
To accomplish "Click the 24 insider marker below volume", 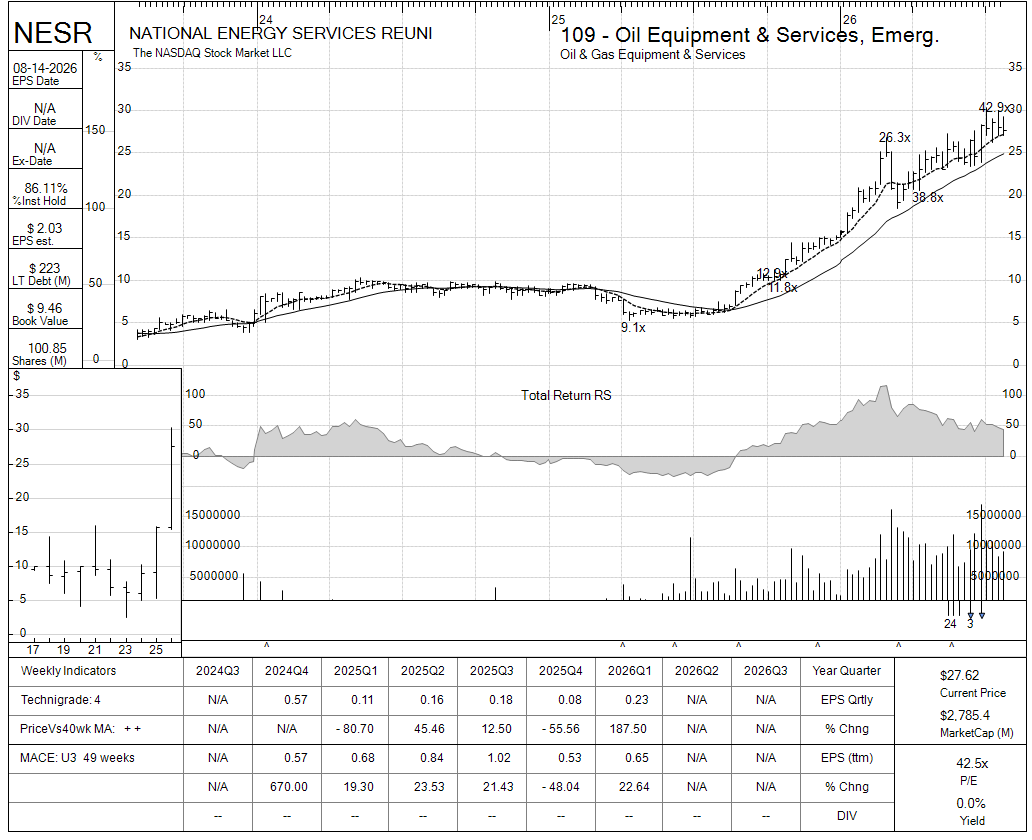I will click(x=950, y=624).
